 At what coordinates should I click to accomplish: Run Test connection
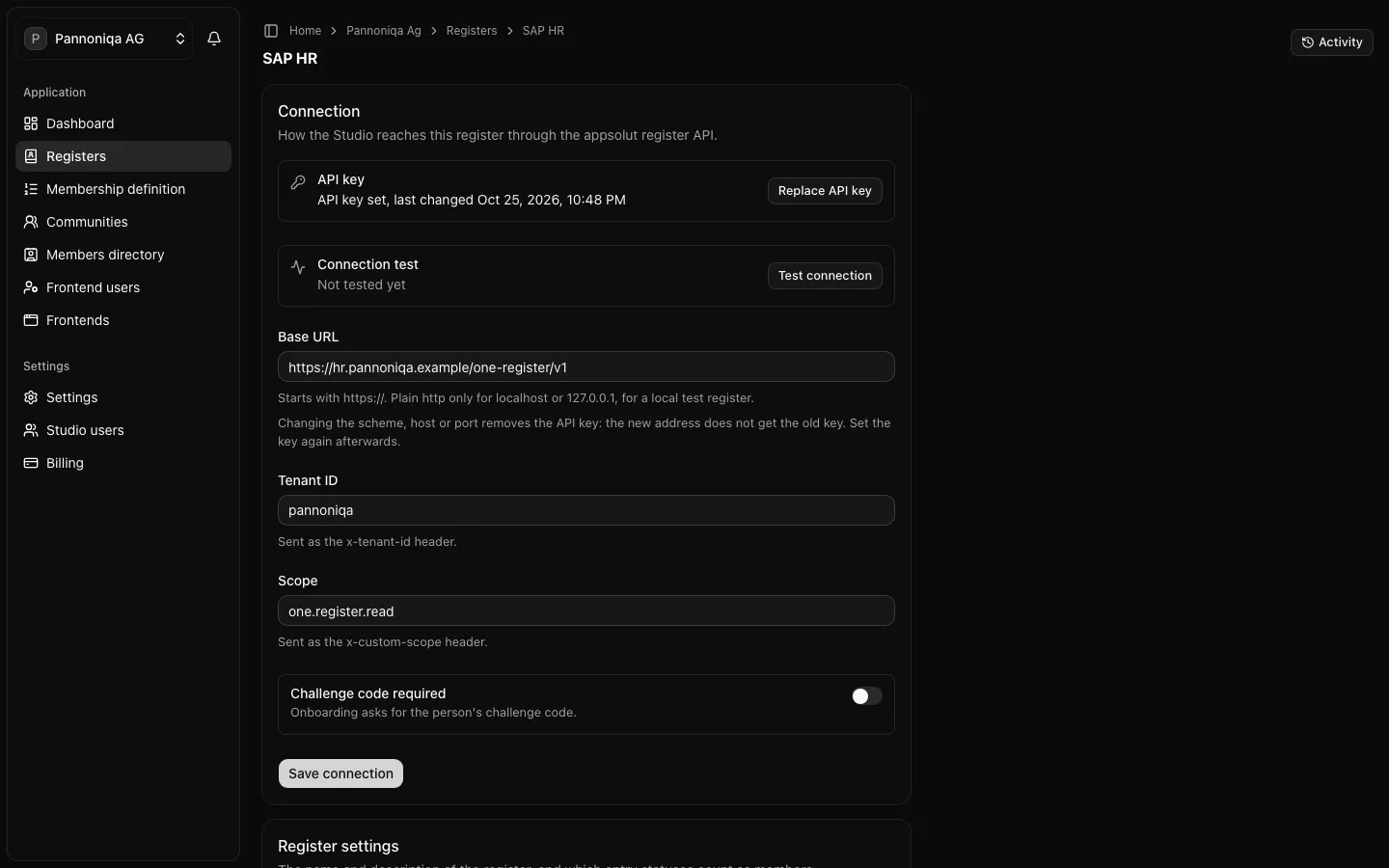[x=825, y=276]
